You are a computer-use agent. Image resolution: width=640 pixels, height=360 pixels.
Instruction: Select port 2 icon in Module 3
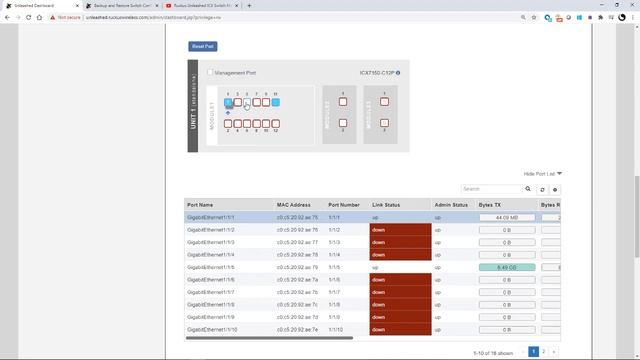click(384, 123)
